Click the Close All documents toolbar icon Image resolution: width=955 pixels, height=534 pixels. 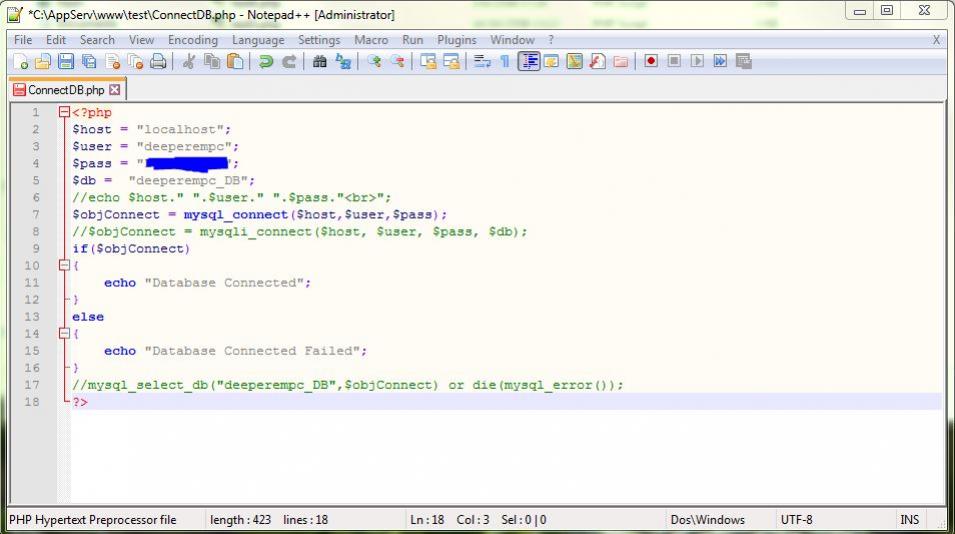[x=135, y=61]
